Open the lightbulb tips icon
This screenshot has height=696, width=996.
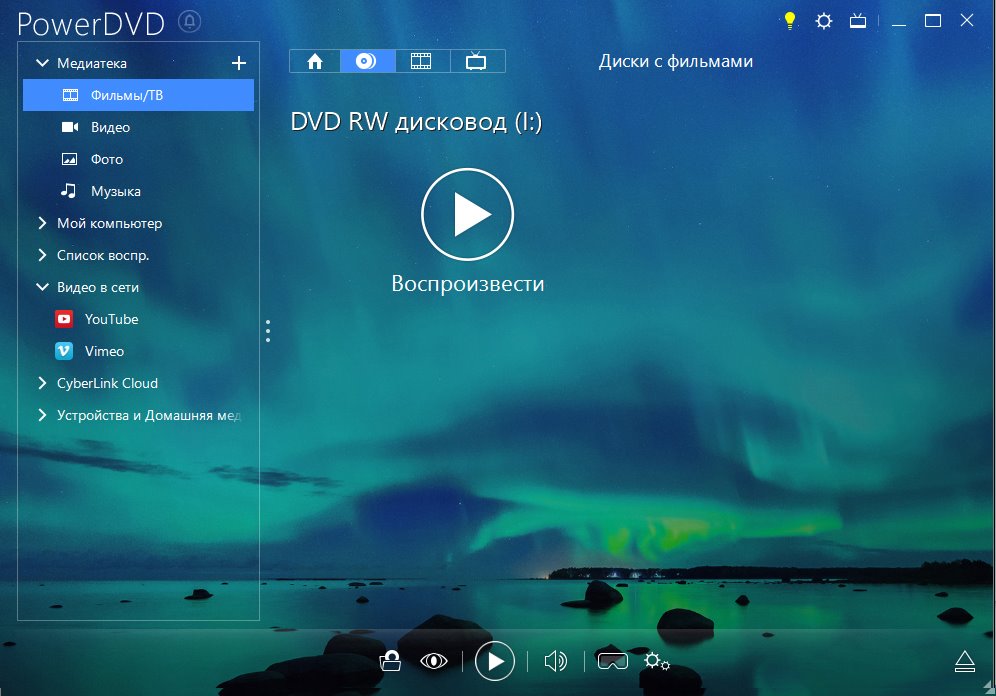(789, 20)
